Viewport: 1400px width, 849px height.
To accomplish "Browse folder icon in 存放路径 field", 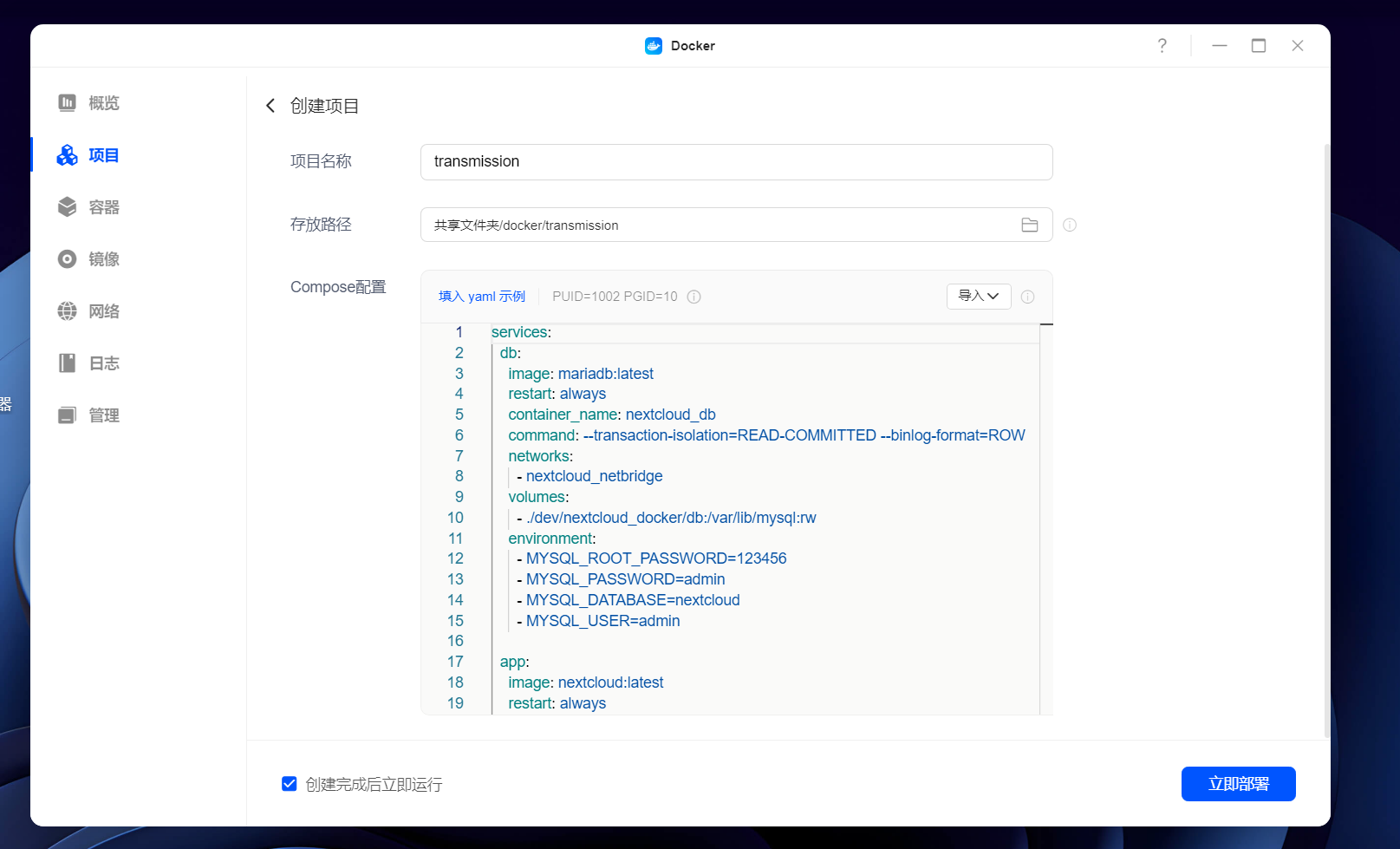I will point(1030,225).
